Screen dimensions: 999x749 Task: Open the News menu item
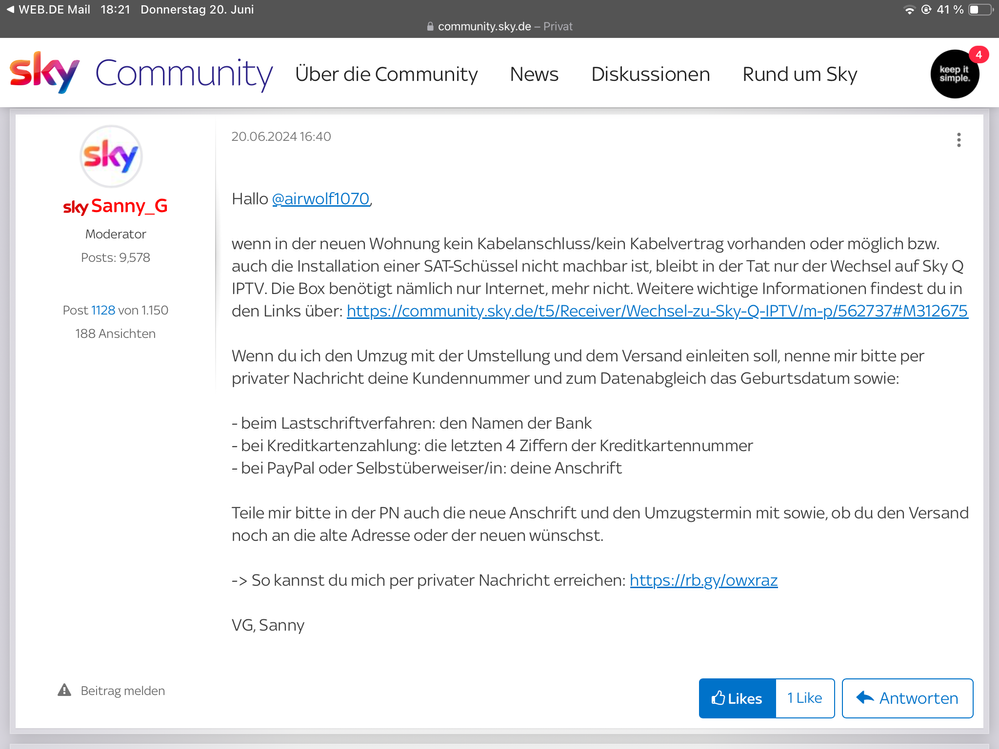point(534,74)
